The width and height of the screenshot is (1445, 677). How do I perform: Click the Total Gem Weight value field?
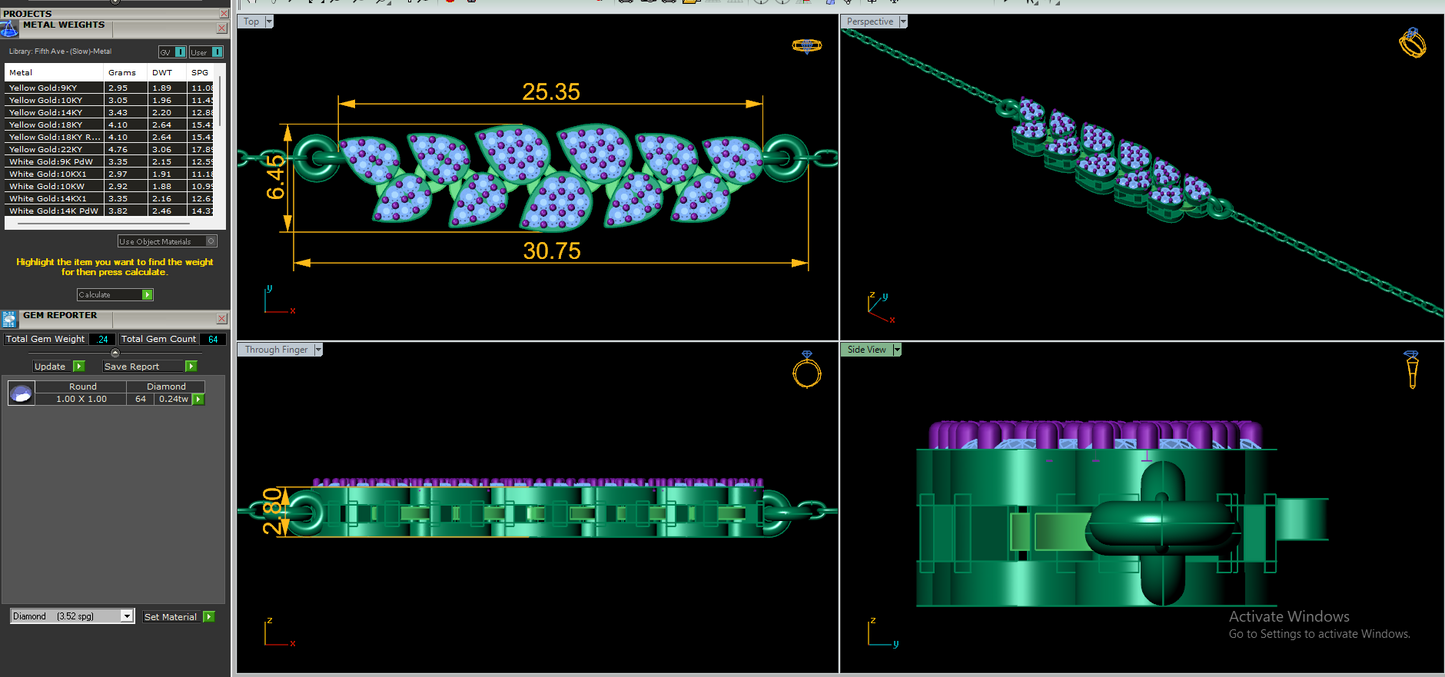pos(102,339)
